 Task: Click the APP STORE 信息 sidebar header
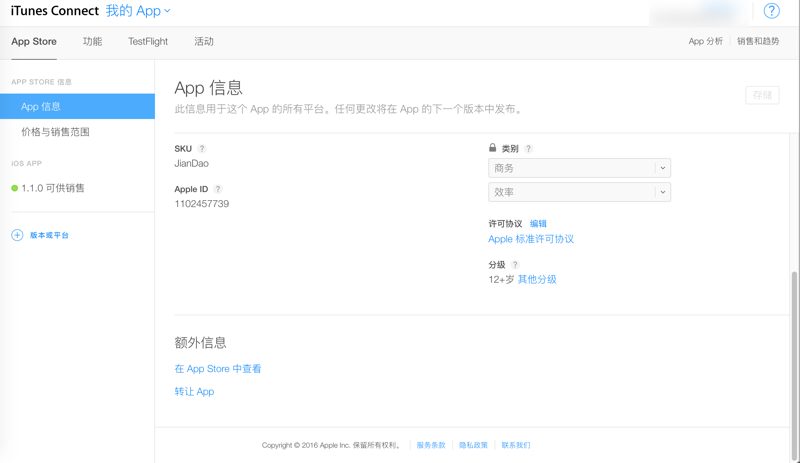point(41,82)
